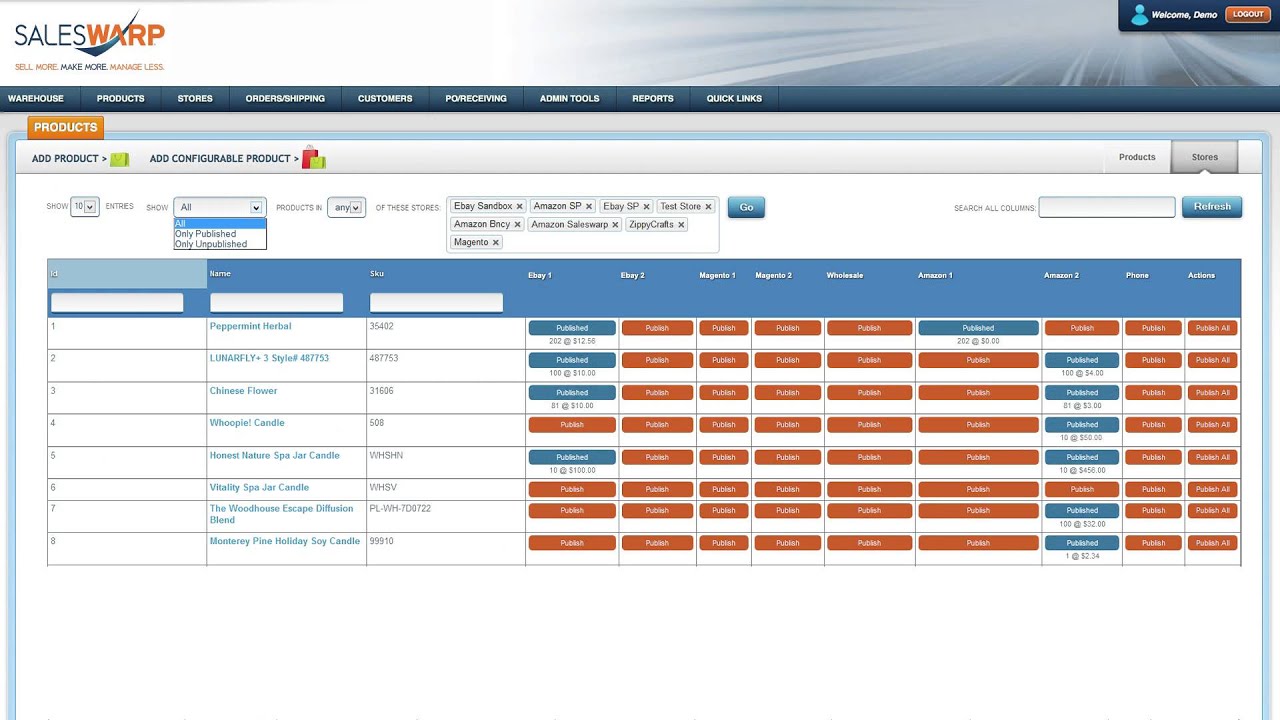Click the Search All Columns field
The height and width of the screenshot is (720, 1280).
[x=1107, y=207]
